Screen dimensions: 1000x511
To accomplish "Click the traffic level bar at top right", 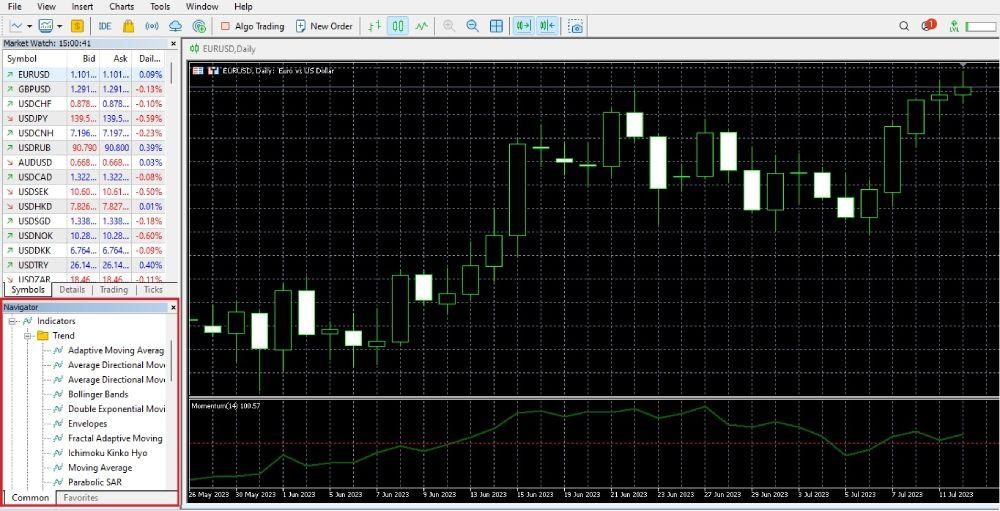I will pyautogui.click(x=980, y=26).
